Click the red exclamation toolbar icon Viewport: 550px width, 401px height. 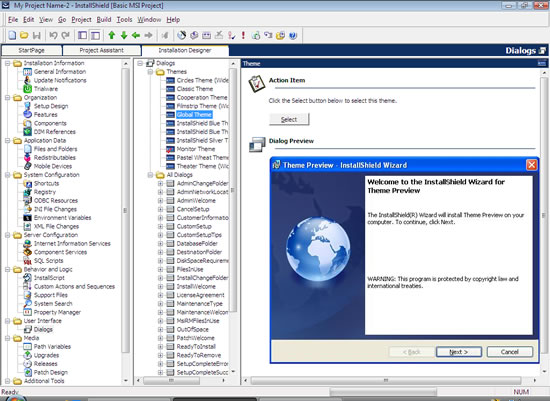243,35
